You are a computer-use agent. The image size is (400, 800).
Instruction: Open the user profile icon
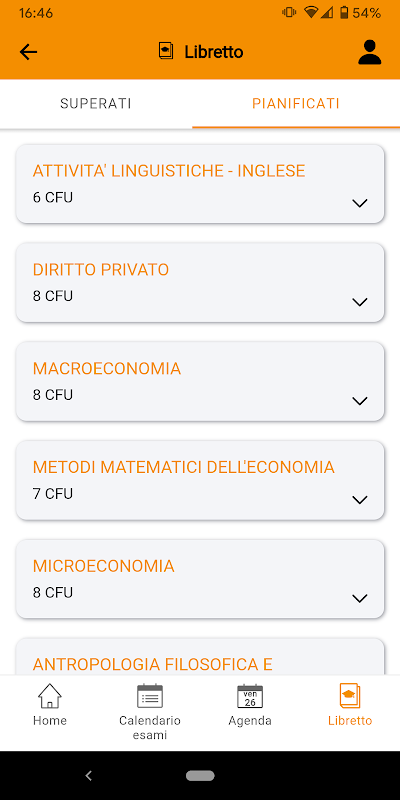369,52
